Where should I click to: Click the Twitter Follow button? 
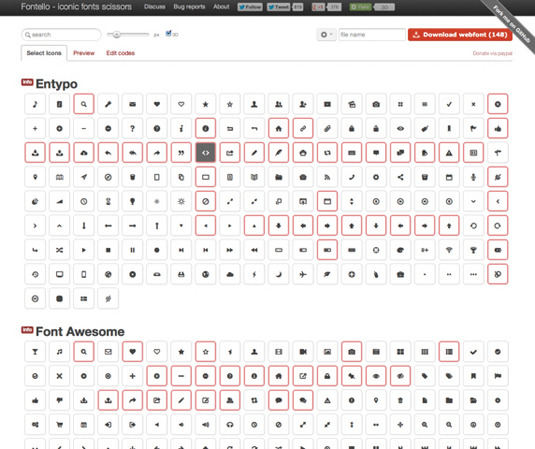click(250, 7)
